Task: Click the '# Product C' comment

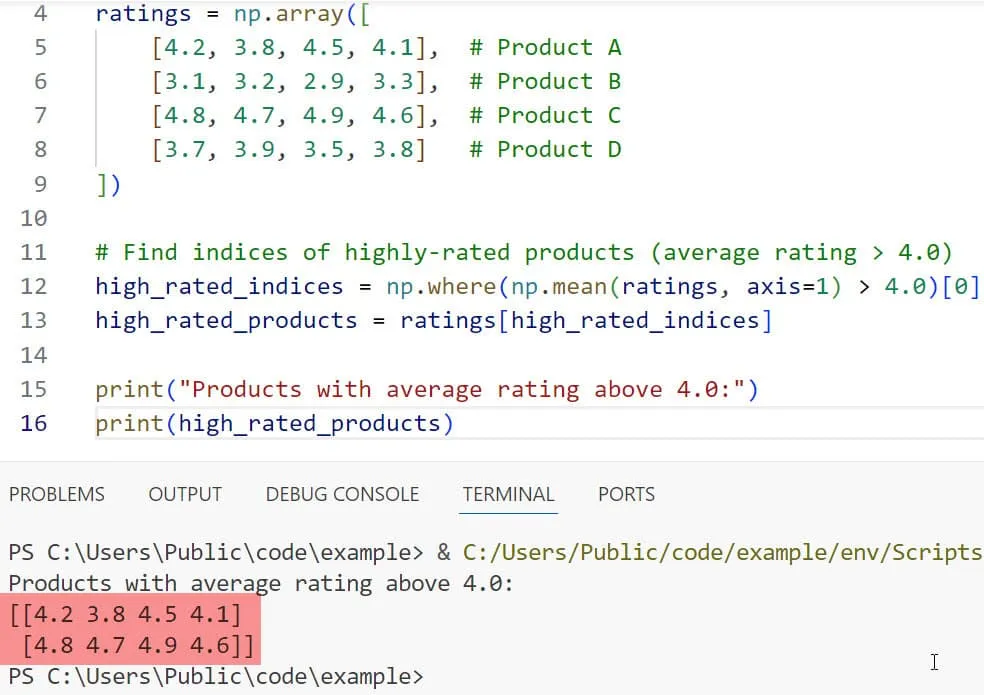Action: click(x=545, y=115)
